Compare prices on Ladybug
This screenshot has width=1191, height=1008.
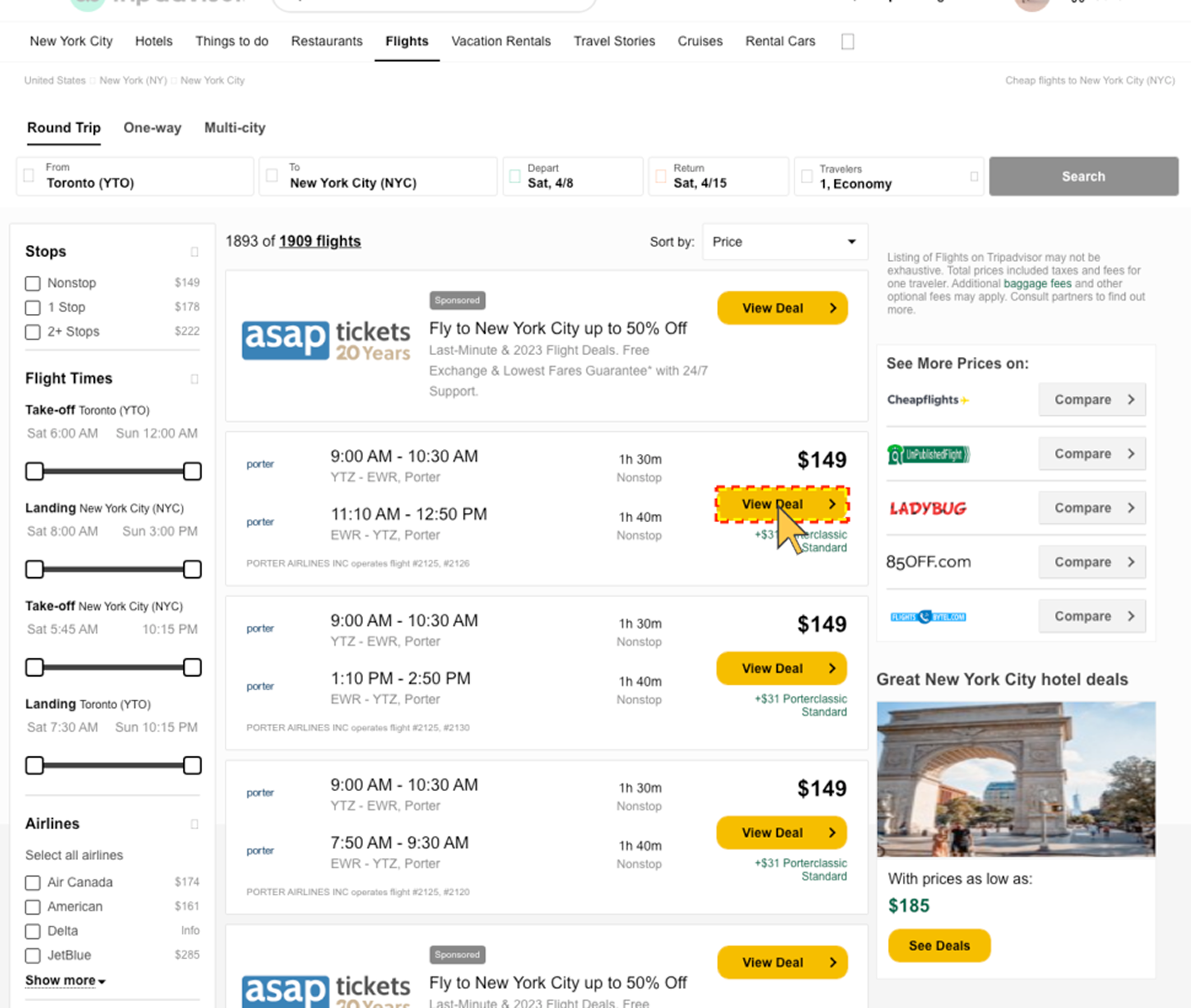click(1092, 508)
